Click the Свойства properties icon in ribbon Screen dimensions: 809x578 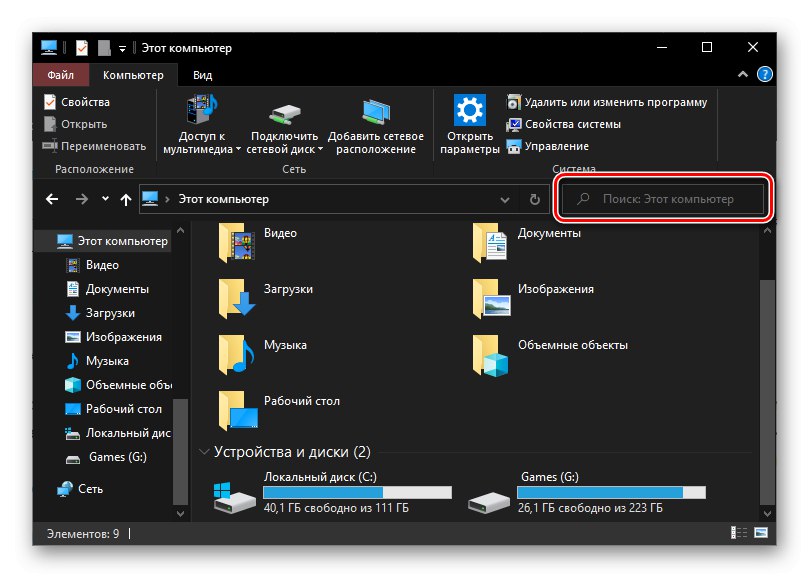50,102
